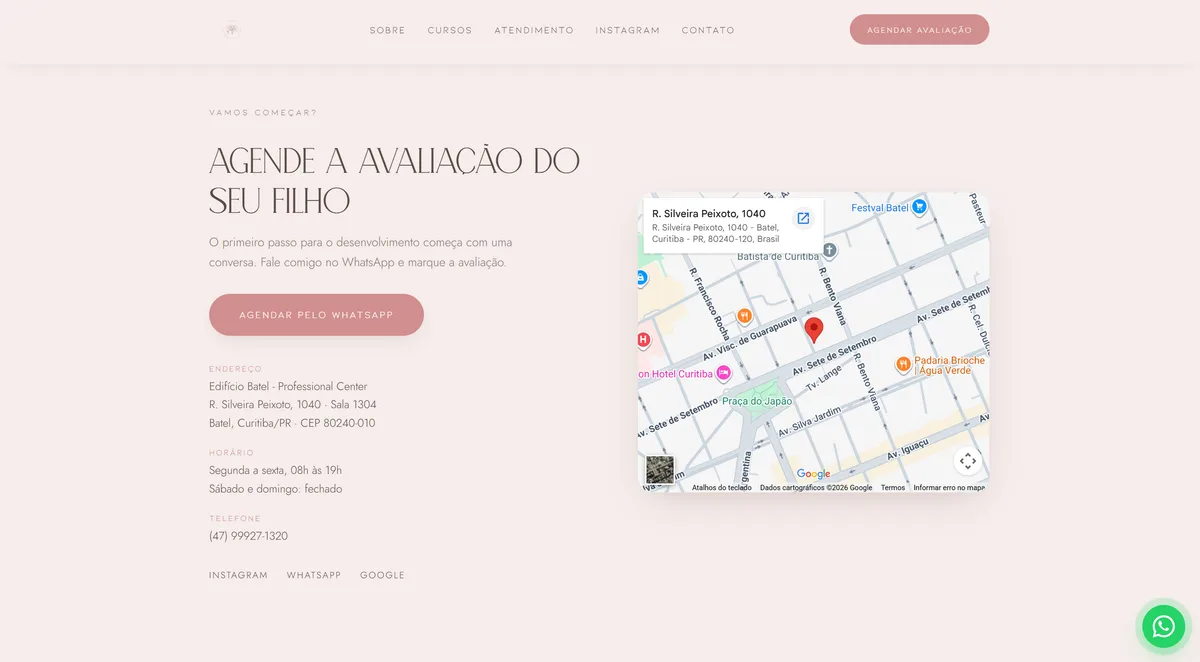Click the red location pin on map

[814, 331]
